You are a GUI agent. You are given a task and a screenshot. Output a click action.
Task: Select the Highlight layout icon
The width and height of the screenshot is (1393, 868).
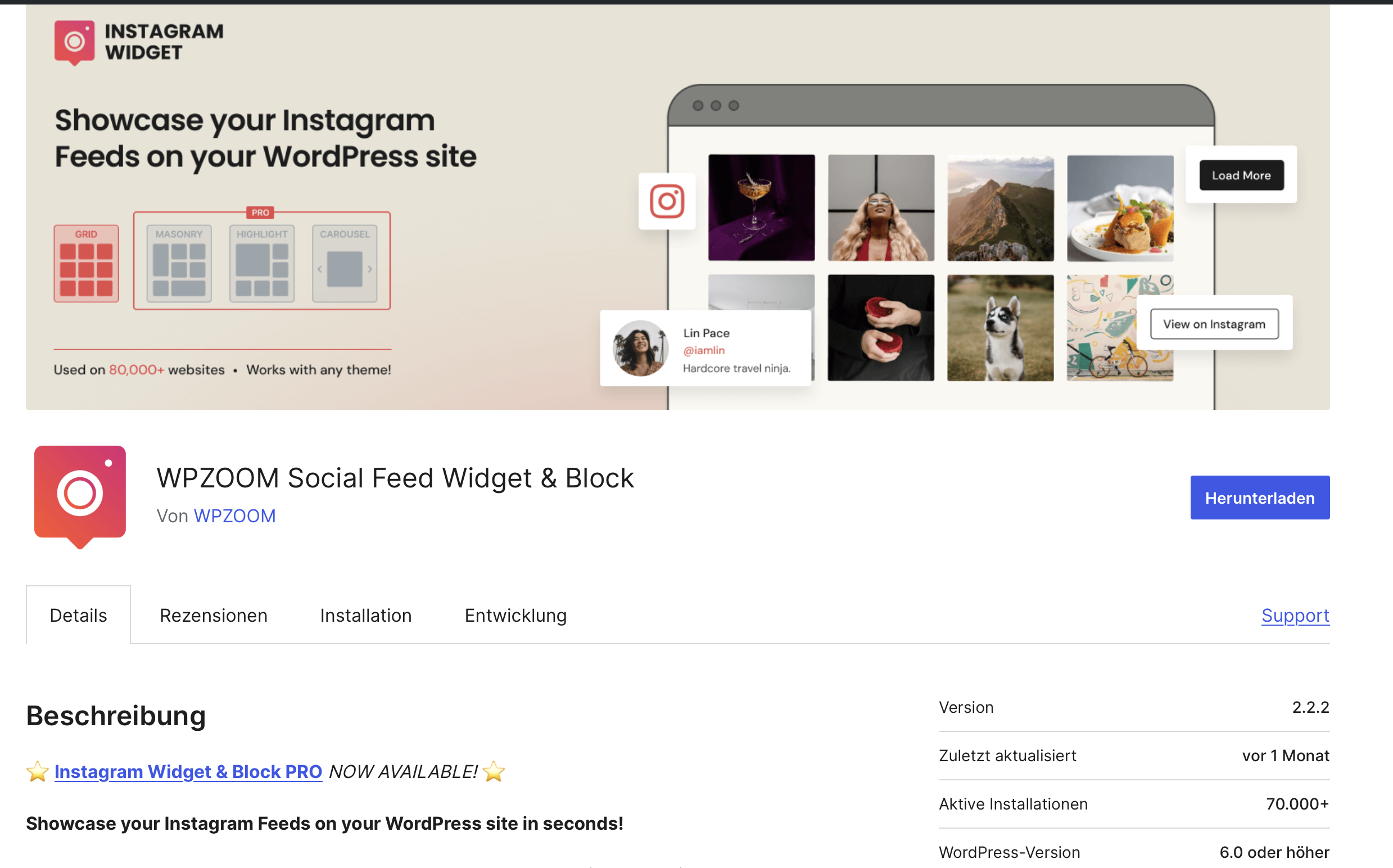262,263
